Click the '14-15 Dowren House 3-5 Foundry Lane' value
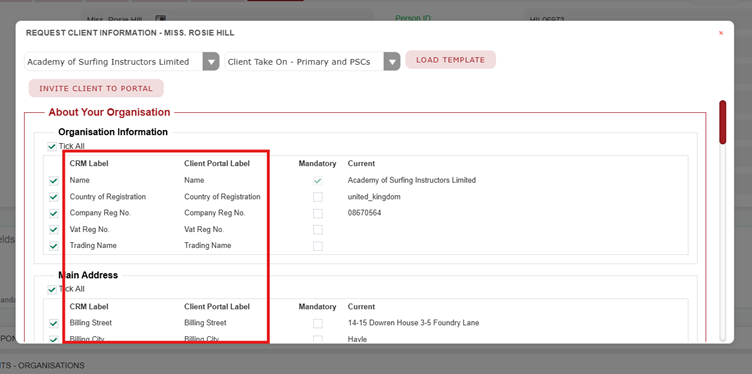The width and height of the screenshot is (752, 374). pyautogui.click(x=413, y=323)
